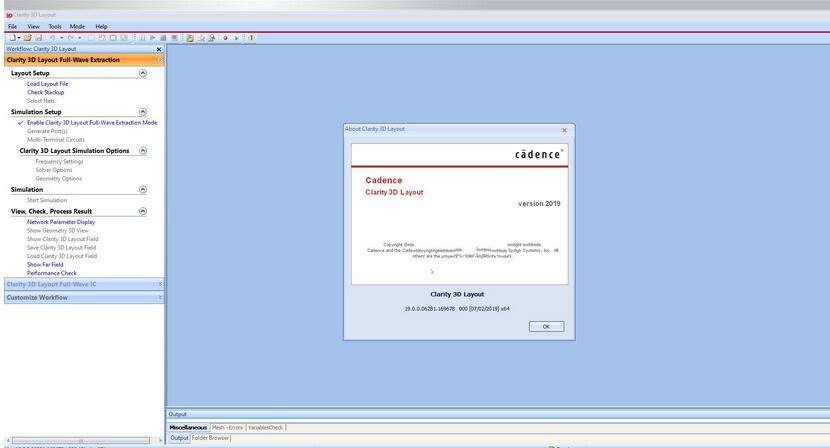830x448 pixels.
Task: Click the Open folder toolbar icon
Action: click(x=28, y=38)
